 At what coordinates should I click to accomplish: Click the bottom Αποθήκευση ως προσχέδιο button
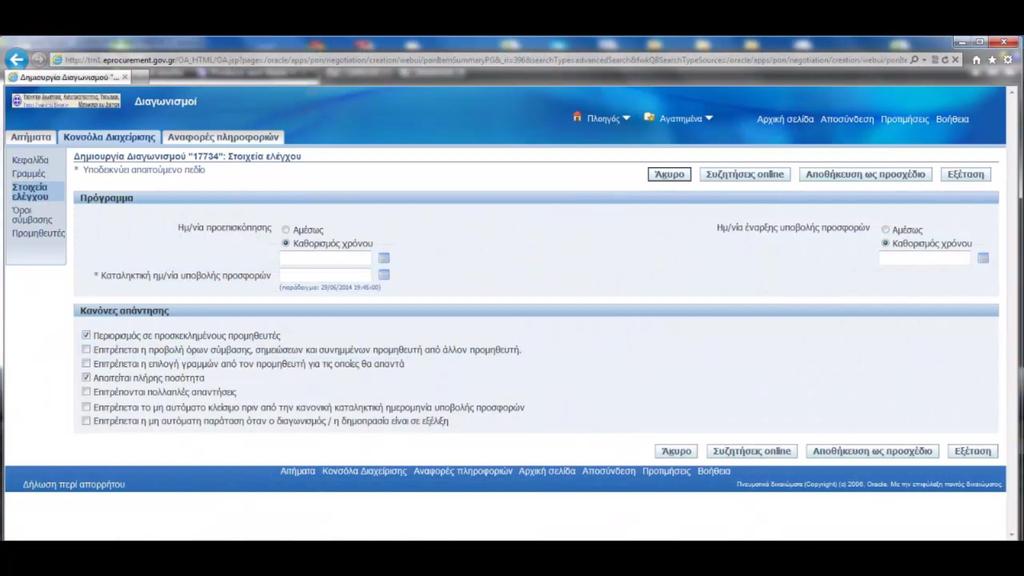click(872, 451)
